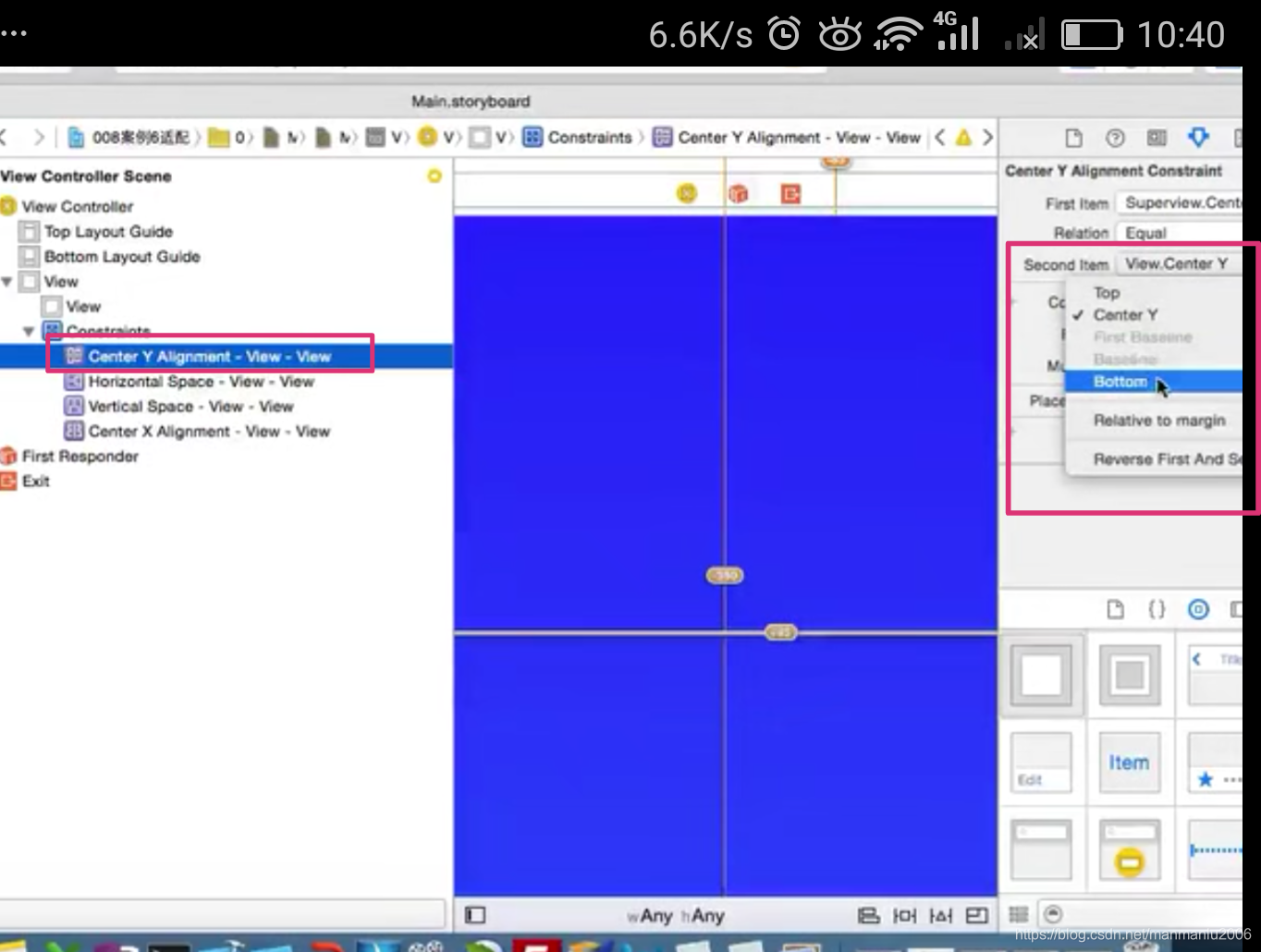
Task: Open the First Item dropdown
Action: coord(1181,202)
